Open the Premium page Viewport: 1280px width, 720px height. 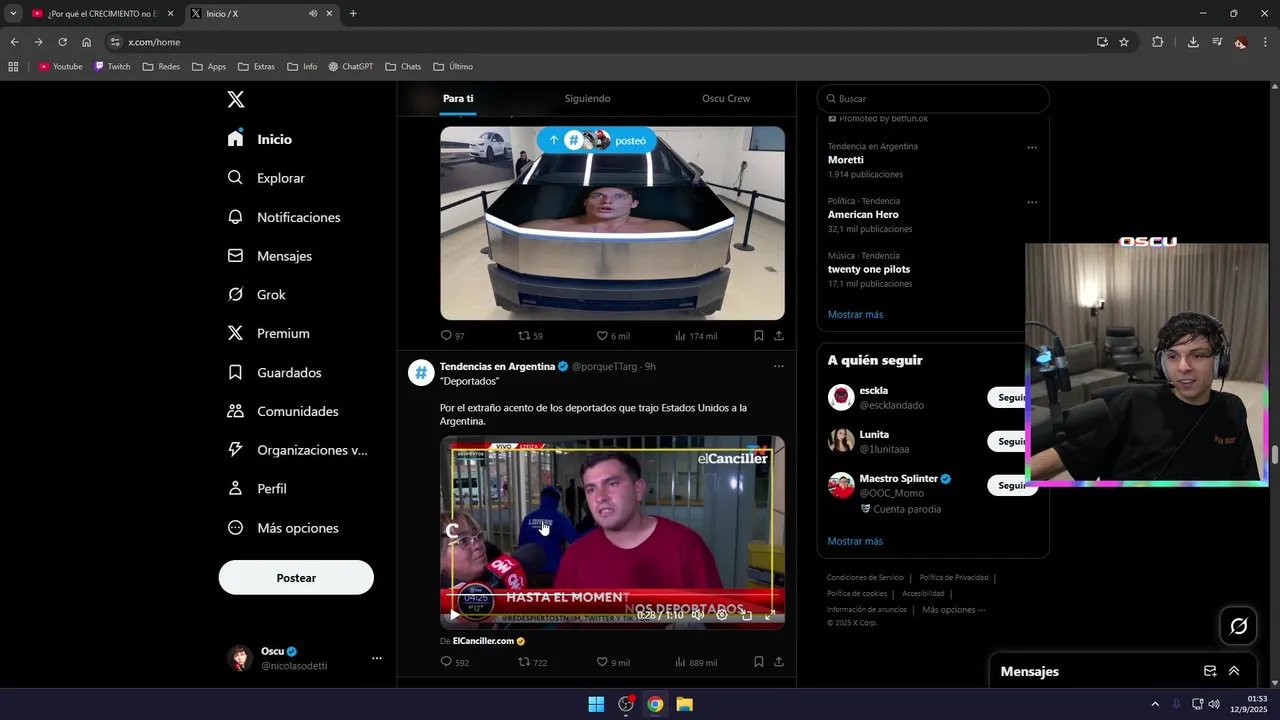[269, 333]
